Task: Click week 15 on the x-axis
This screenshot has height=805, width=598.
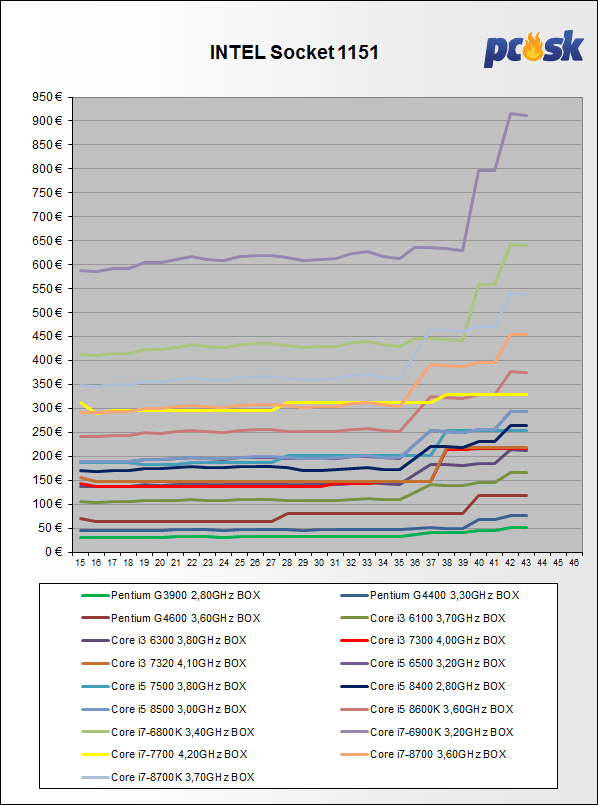Action: coord(80,563)
